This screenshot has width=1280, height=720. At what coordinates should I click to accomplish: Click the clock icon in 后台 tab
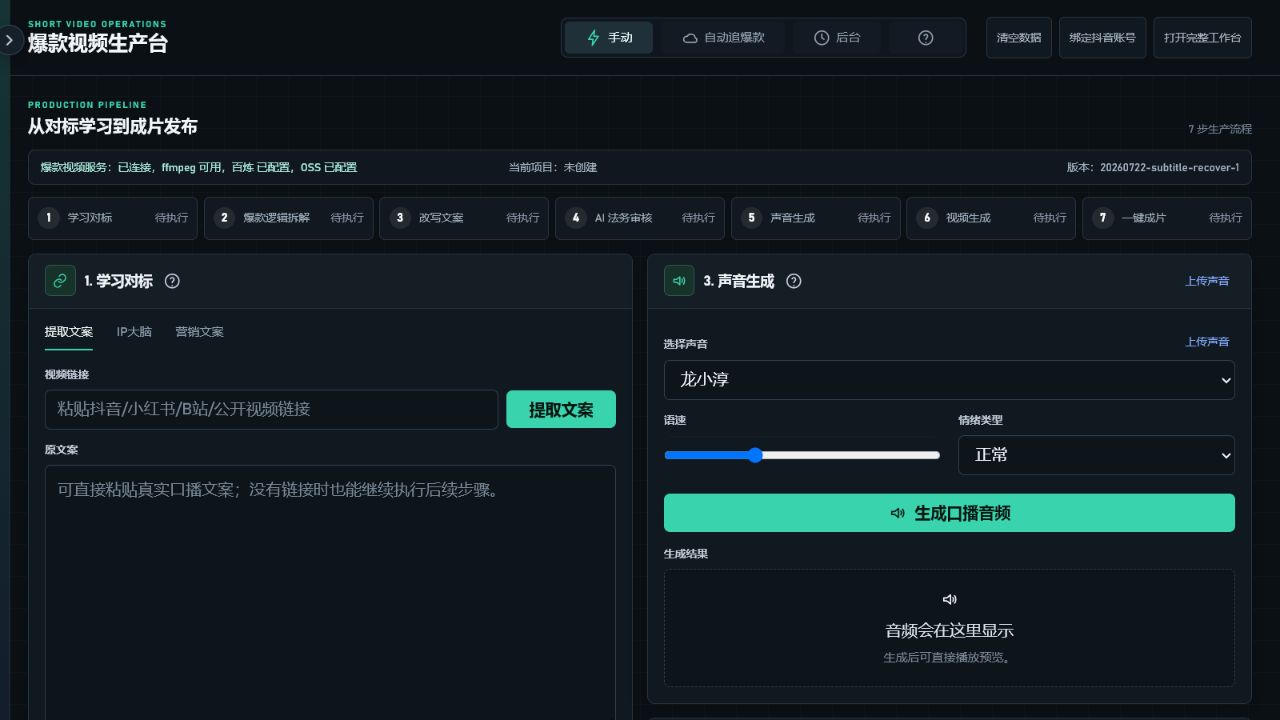(x=821, y=38)
